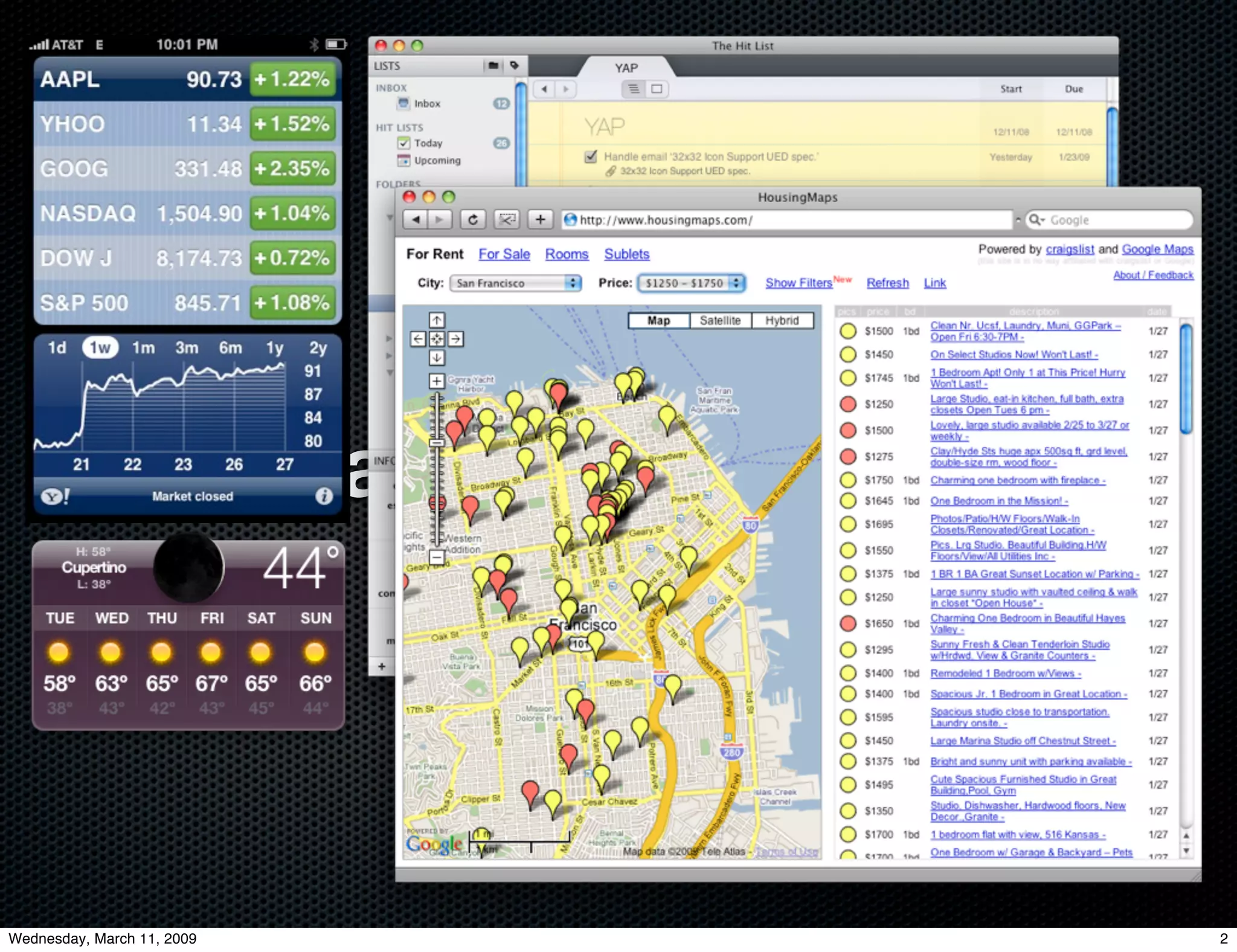The image size is (1237, 952).
Task: Click the browser reload button
Action: (x=473, y=220)
